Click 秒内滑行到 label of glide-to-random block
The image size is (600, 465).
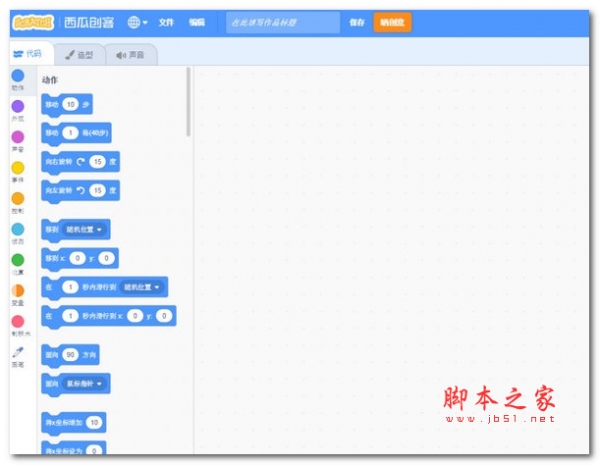pos(99,287)
